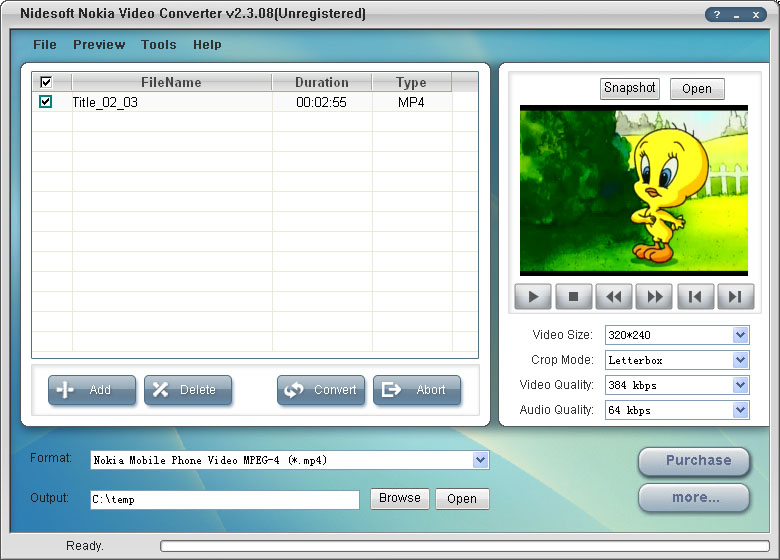Click the Purchase button
Viewport: 780px width, 560px height.
694,461
